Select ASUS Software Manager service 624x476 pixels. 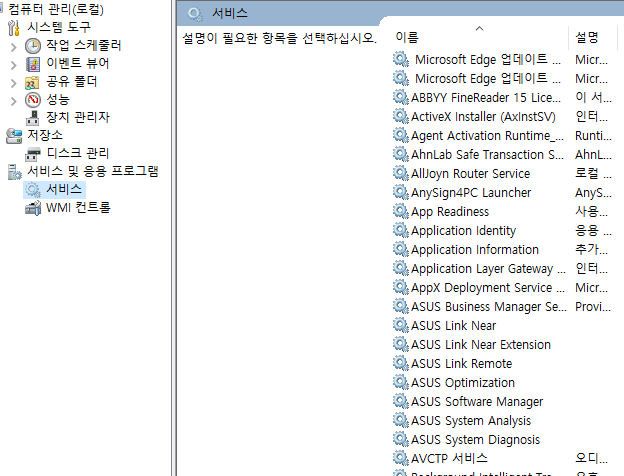[477, 402]
